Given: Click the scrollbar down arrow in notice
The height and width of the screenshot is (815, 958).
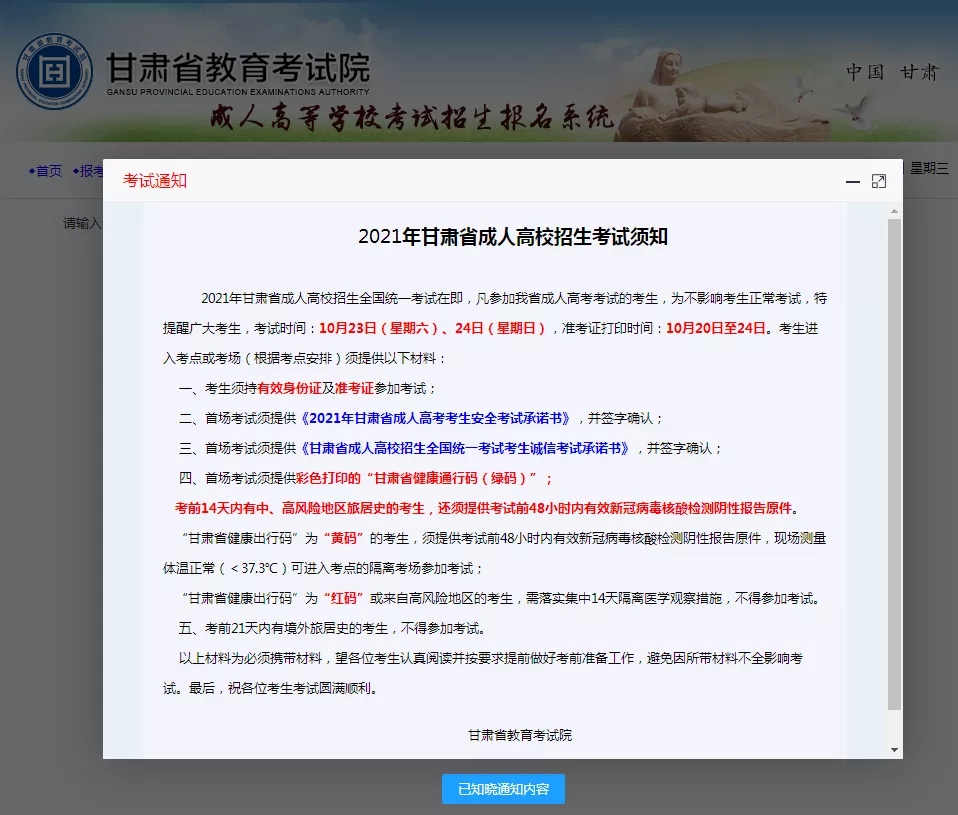Looking at the screenshot, I should click(894, 750).
